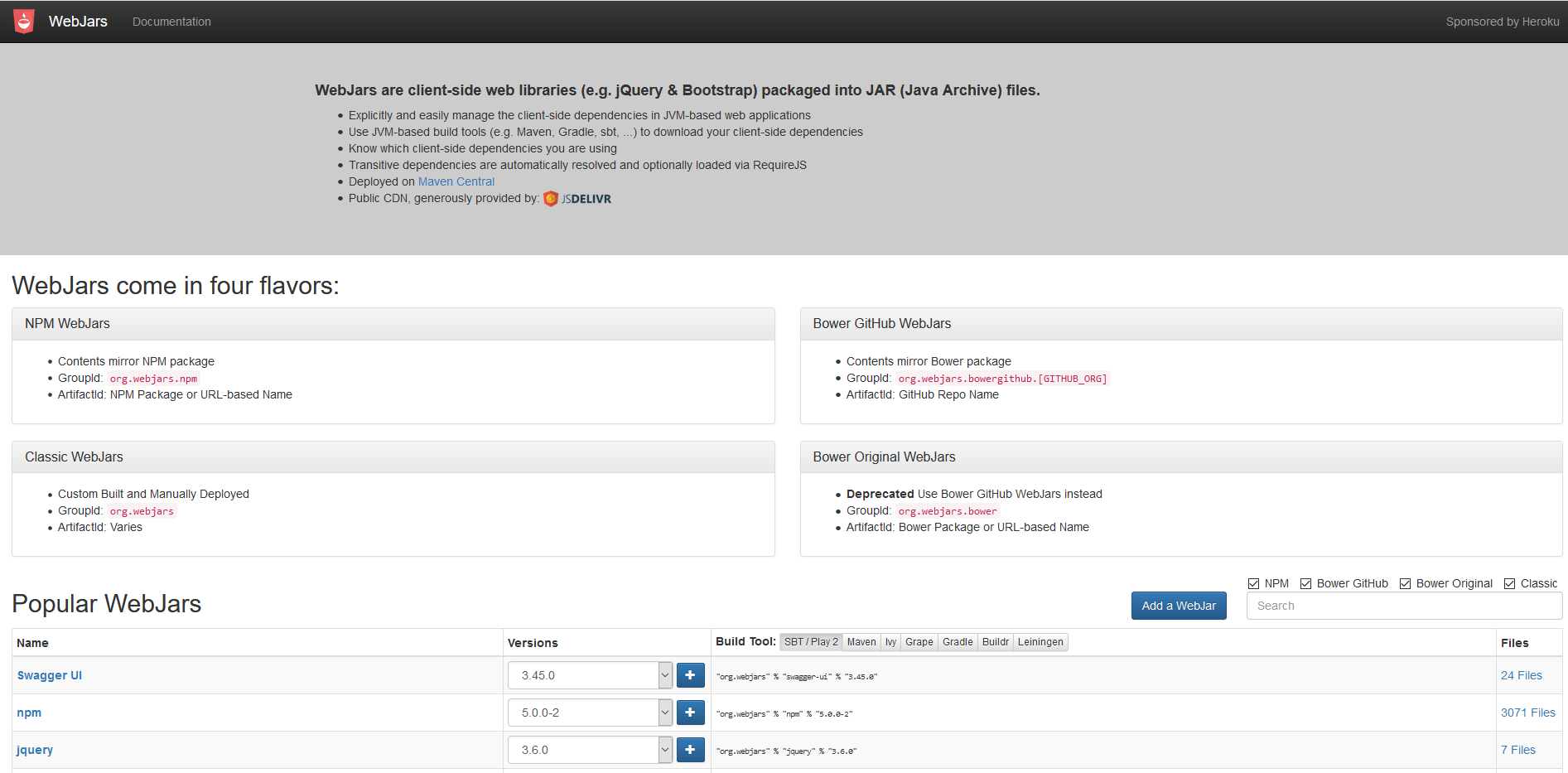Select the Gradle build tool tab
The height and width of the screenshot is (773, 1568).
point(958,642)
